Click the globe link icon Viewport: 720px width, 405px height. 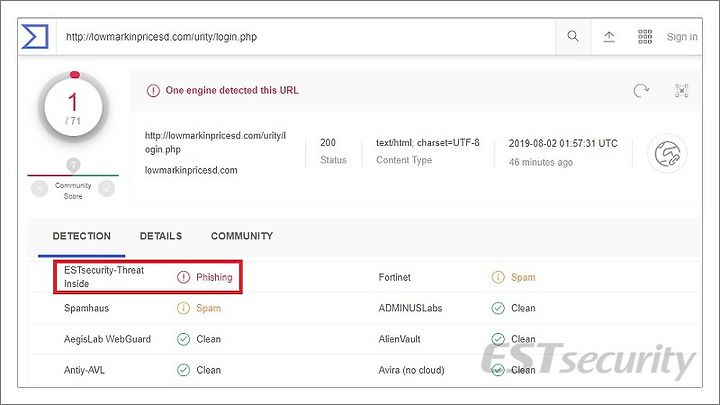click(x=667, y=154)
